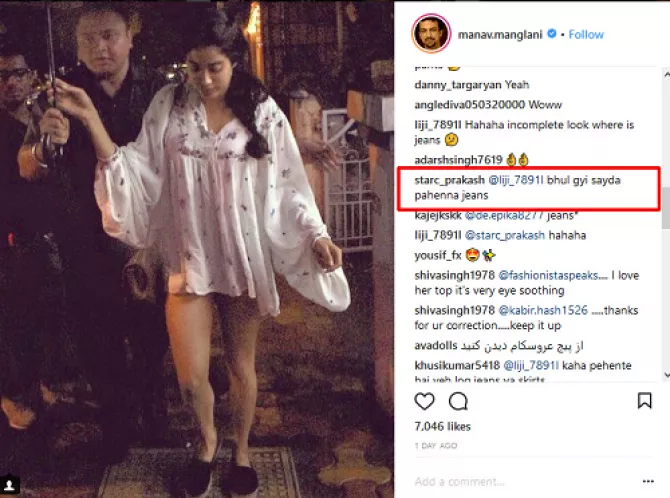Open manav.manglani username link

click(500, 34)
